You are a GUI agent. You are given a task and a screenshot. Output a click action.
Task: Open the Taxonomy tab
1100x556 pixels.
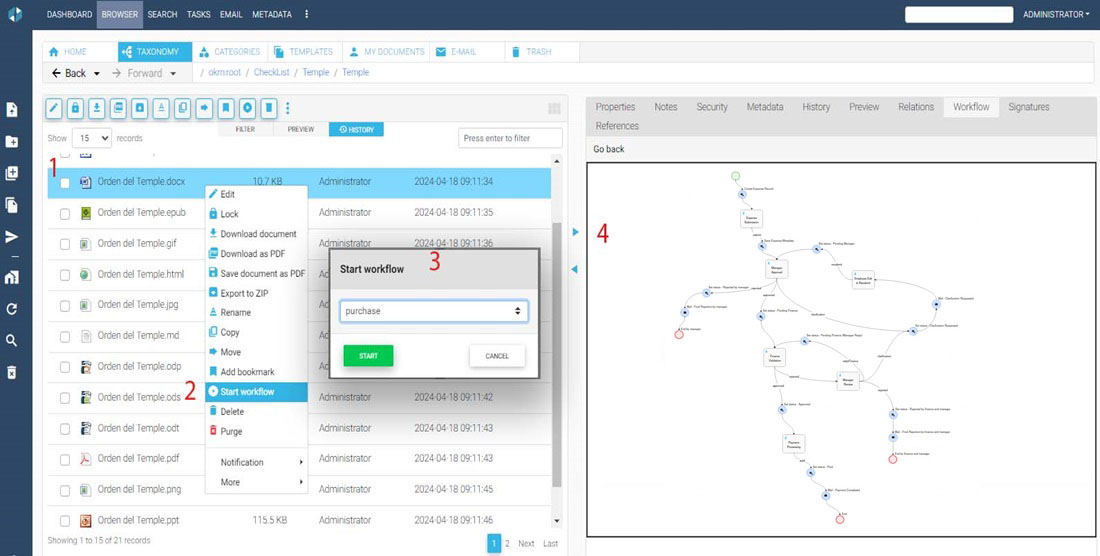coord(154,52)
